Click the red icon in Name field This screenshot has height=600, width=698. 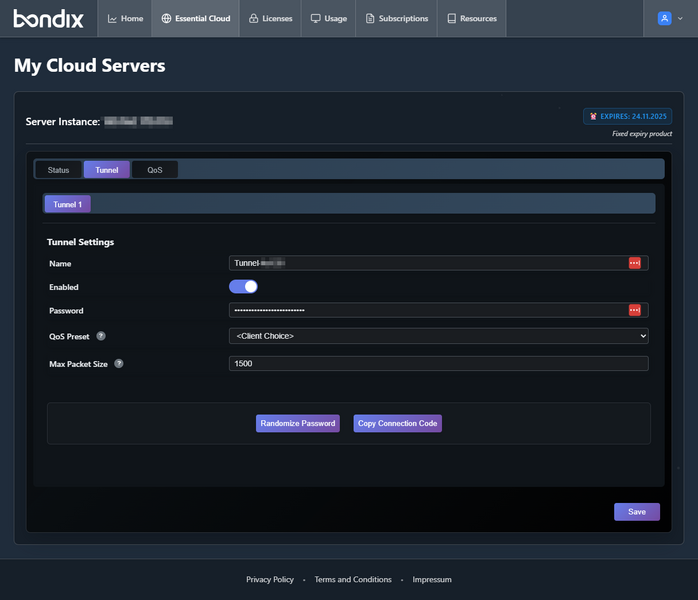pos(634,263)
